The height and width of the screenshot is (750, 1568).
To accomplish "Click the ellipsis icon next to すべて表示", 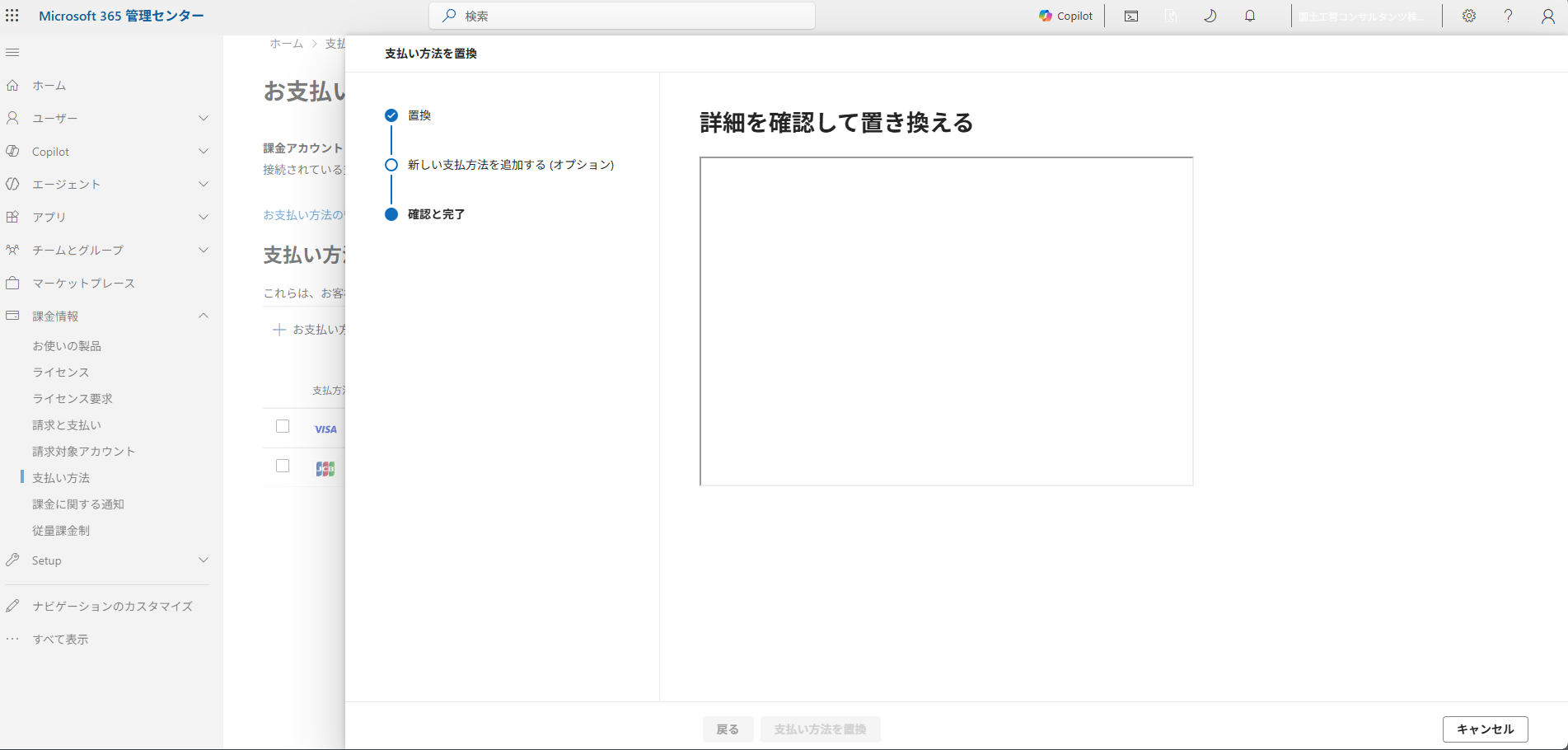I will click(x=12, y=639).
